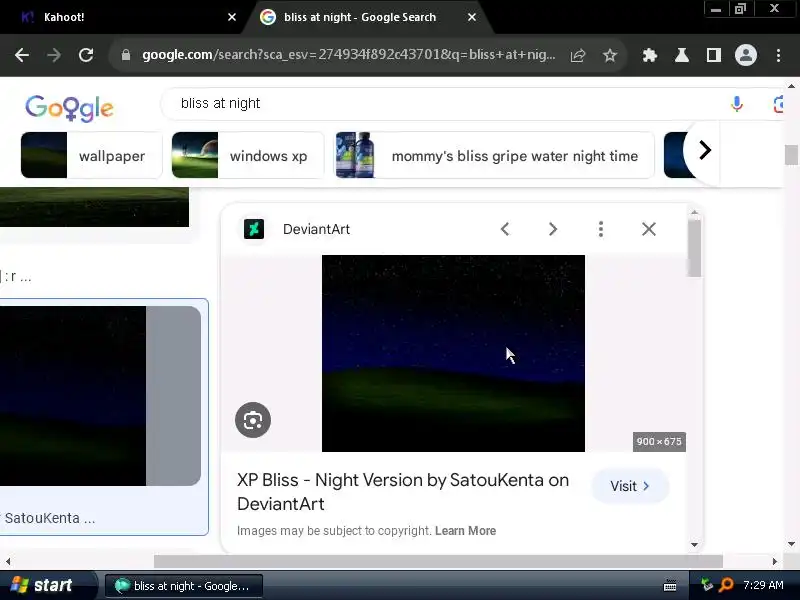Click the page vertical scrollbar thumb

(x=791, y=155)
